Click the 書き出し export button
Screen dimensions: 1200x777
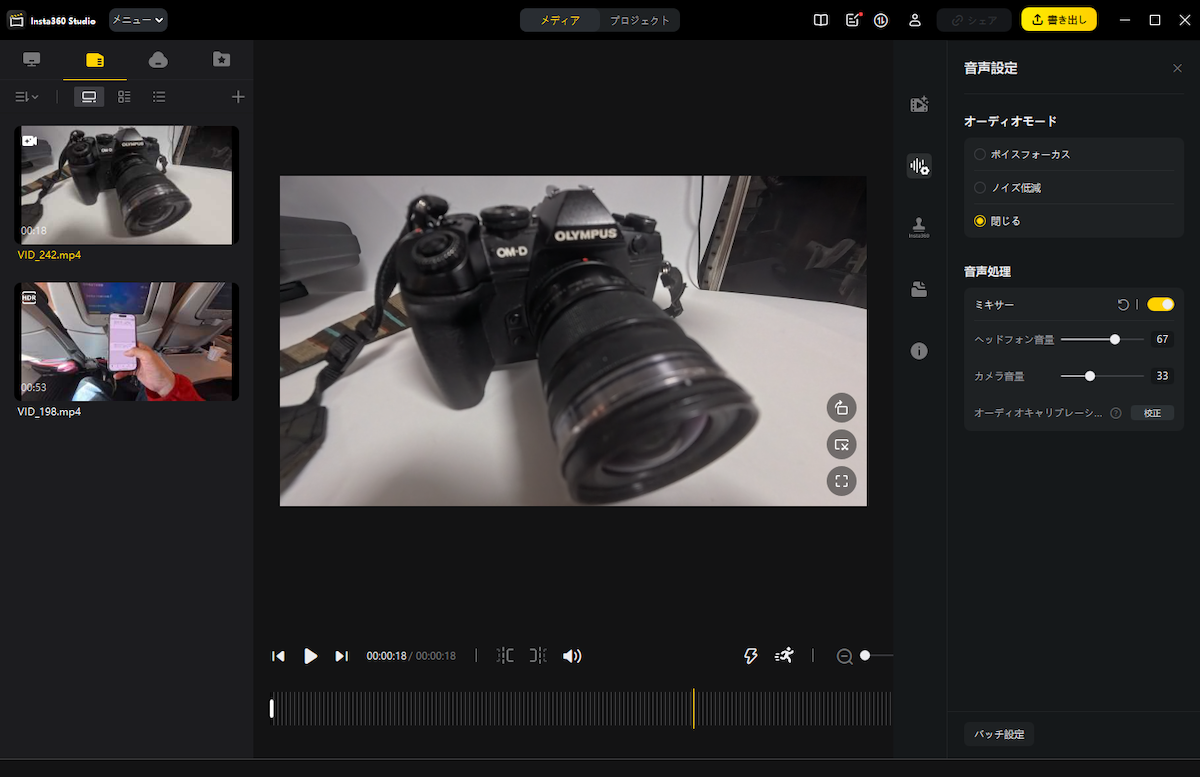pyautogui.click(x=1058, y=20)
